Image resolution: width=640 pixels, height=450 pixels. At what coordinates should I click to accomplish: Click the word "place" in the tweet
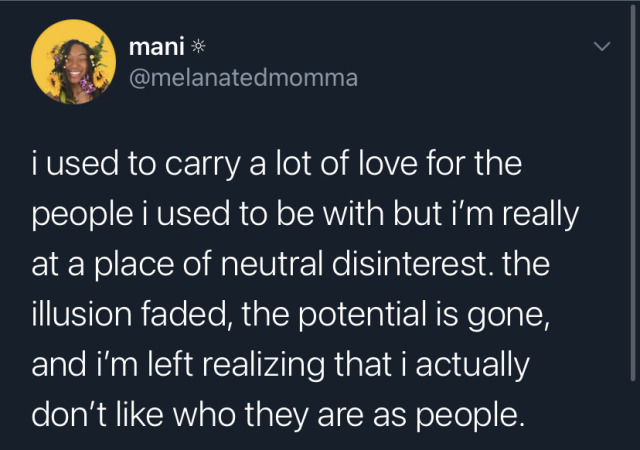coord(134,265)
